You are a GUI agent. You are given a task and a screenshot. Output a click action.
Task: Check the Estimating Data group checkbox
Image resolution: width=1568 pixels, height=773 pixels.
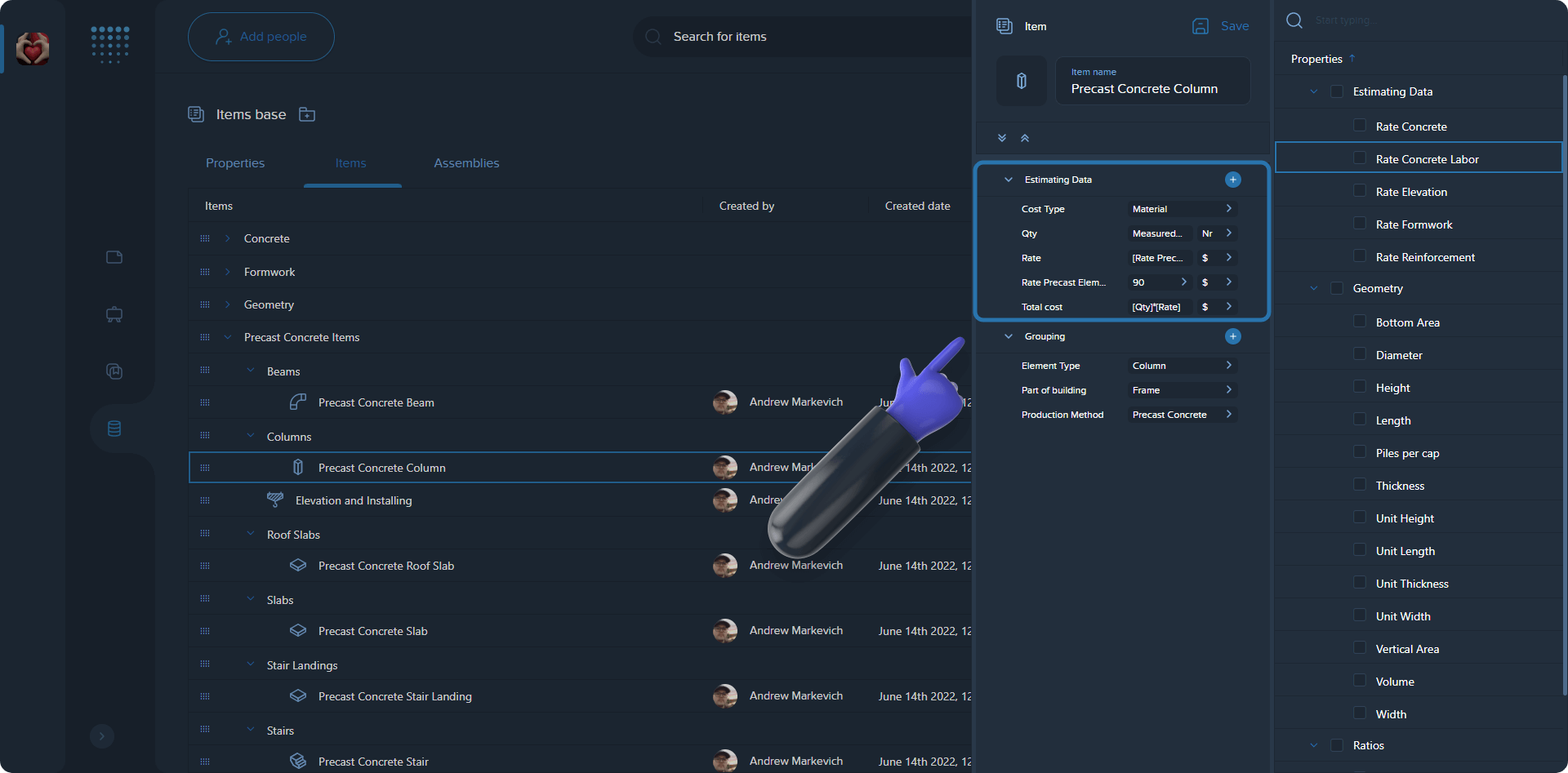coord(1337,91)
